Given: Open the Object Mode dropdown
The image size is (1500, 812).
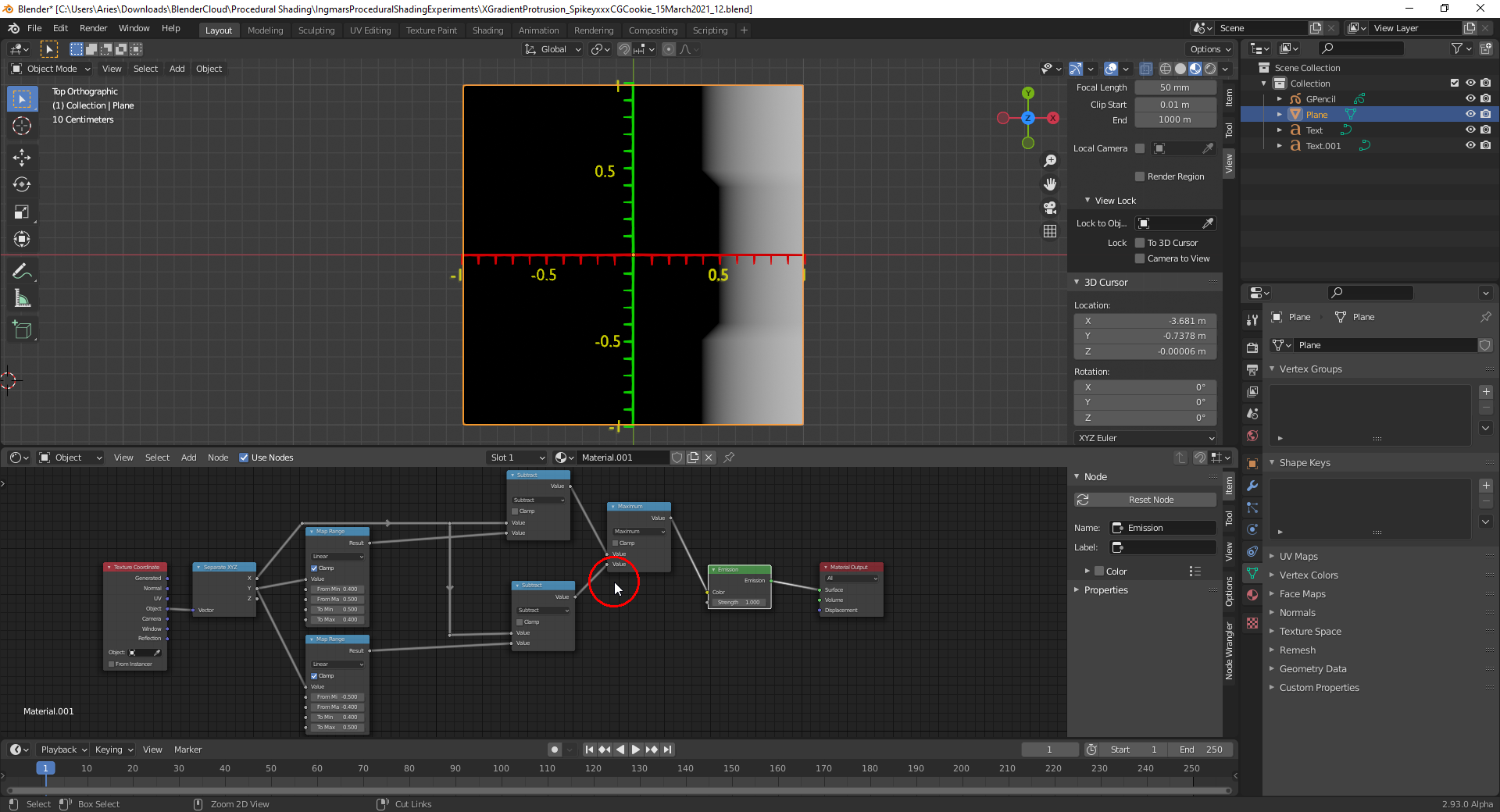Looking at the screenshot, I should (52, 69).
